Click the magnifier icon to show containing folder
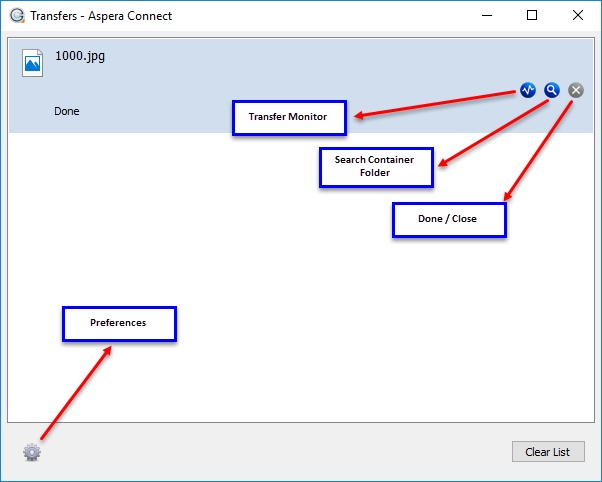The width and height of the screenshot is (602, 482). [551, 90]
